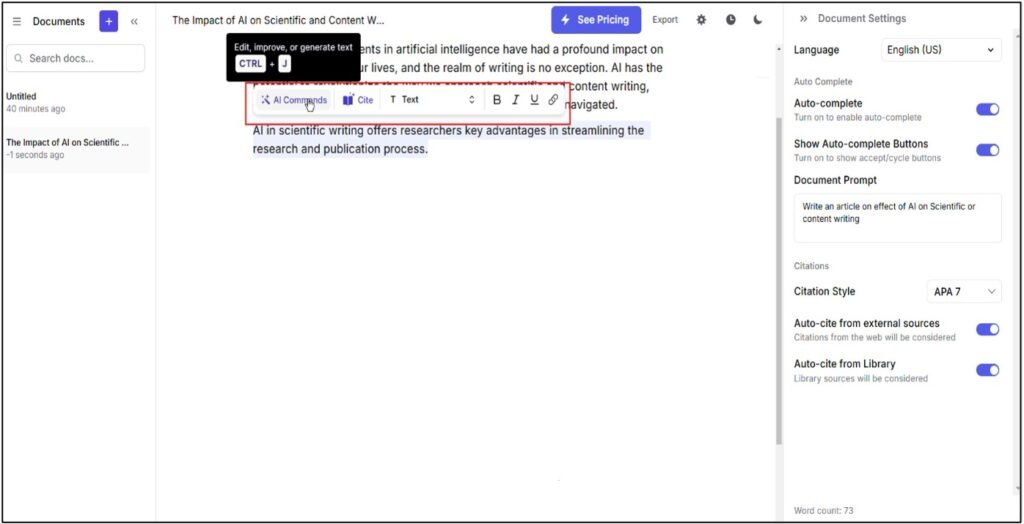Click the Document Settings heading

(x=861, y=18)
